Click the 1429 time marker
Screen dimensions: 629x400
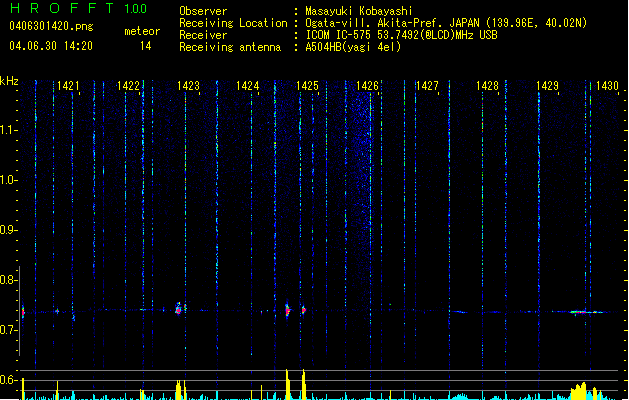click(x=547, y=86)
